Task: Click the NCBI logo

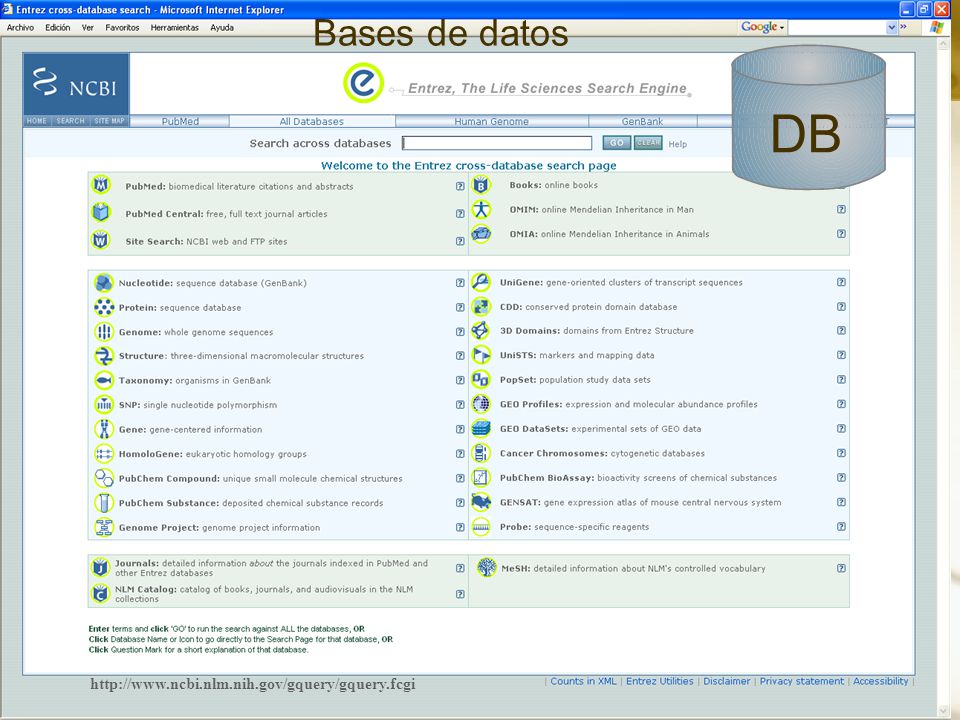Action: [x=76, y=83]
